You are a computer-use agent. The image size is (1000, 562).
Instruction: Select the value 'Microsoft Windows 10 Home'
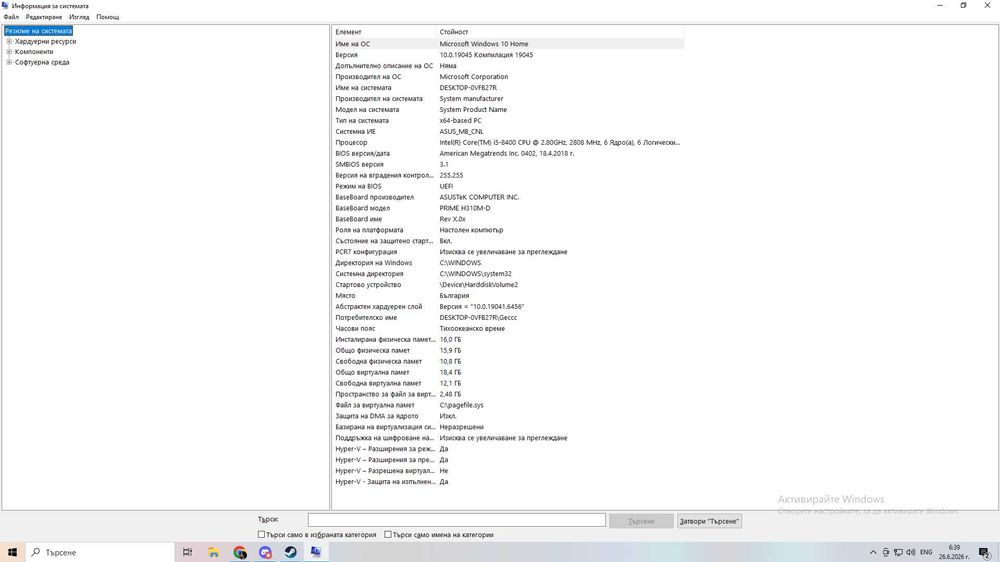(483, 44)
